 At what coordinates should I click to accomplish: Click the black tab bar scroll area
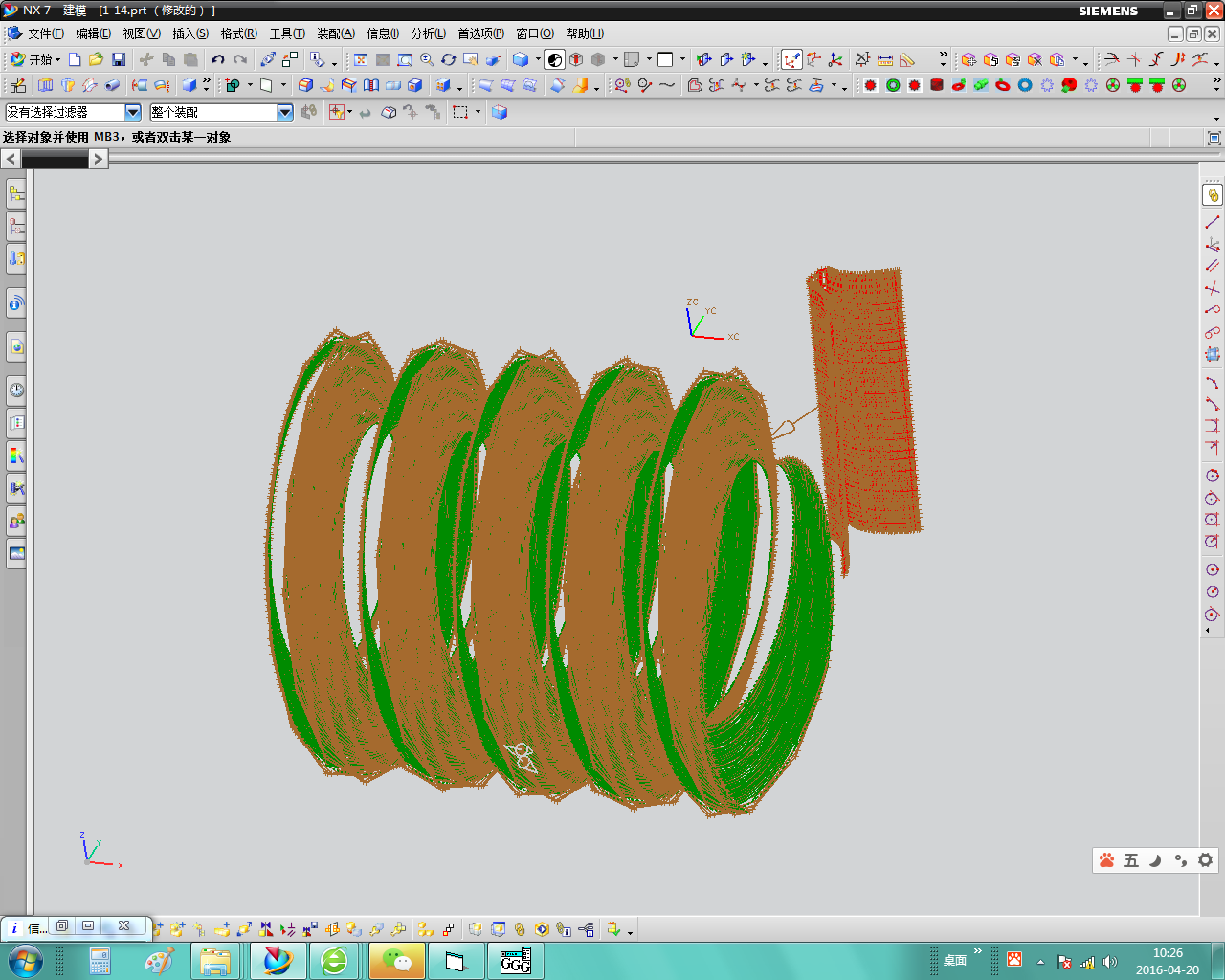click(x=55, y=161)
